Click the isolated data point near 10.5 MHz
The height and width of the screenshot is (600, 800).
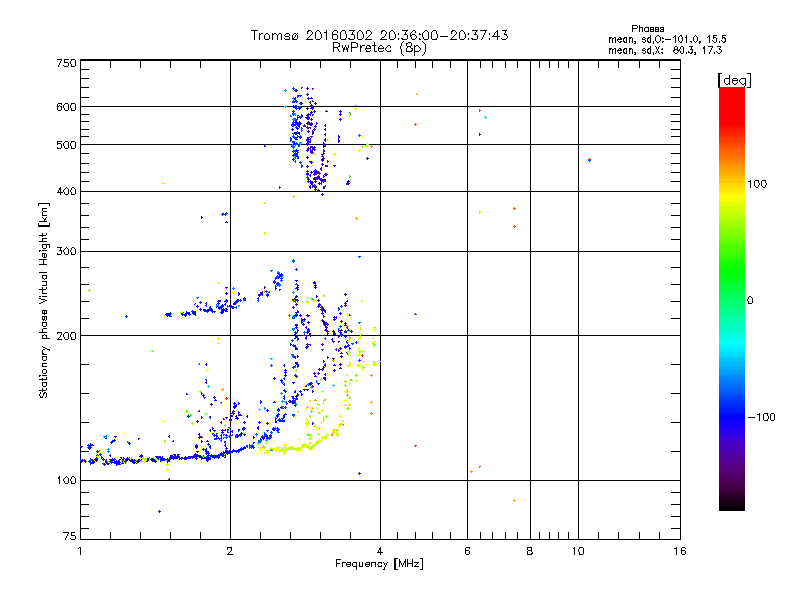point(590,160)
